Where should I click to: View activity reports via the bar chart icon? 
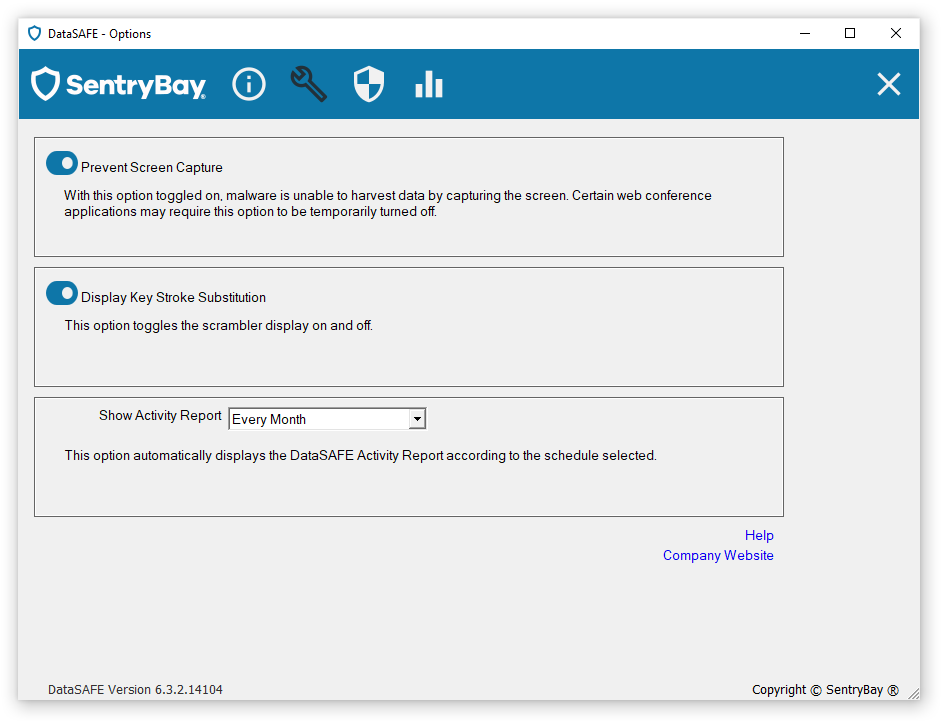[429, 84]
